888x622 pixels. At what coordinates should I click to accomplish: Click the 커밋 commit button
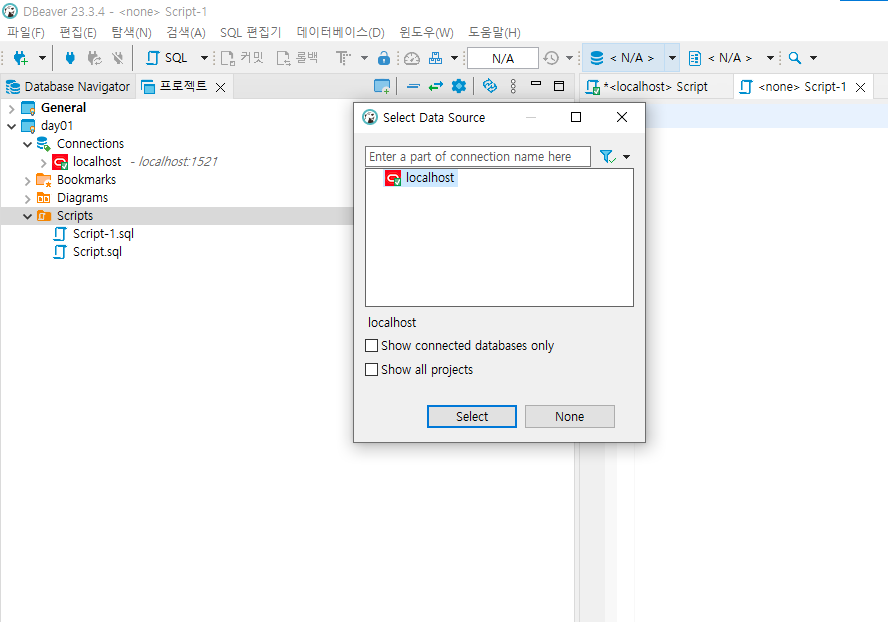coord(242,58)
